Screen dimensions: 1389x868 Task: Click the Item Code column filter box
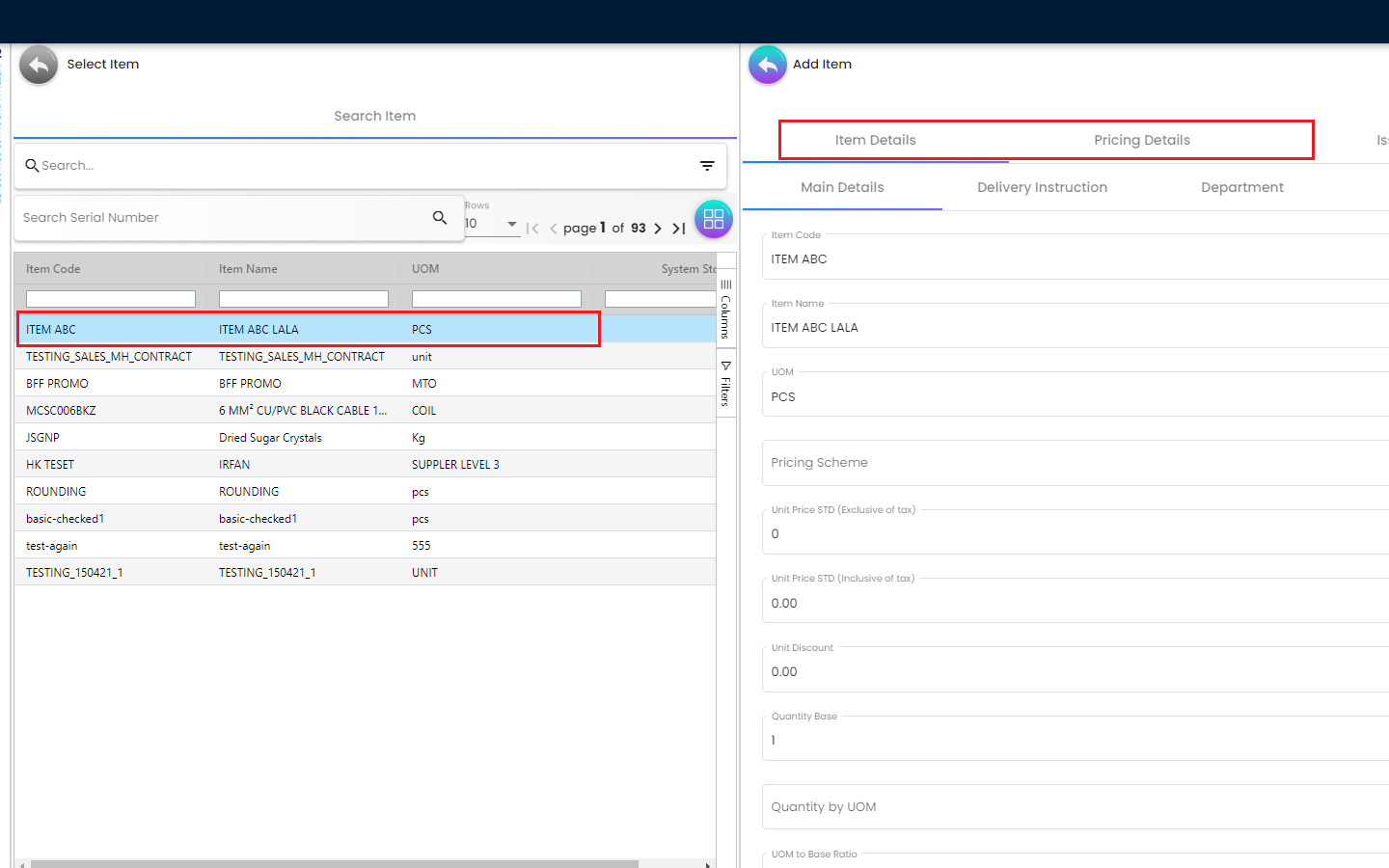pos(111,299)
